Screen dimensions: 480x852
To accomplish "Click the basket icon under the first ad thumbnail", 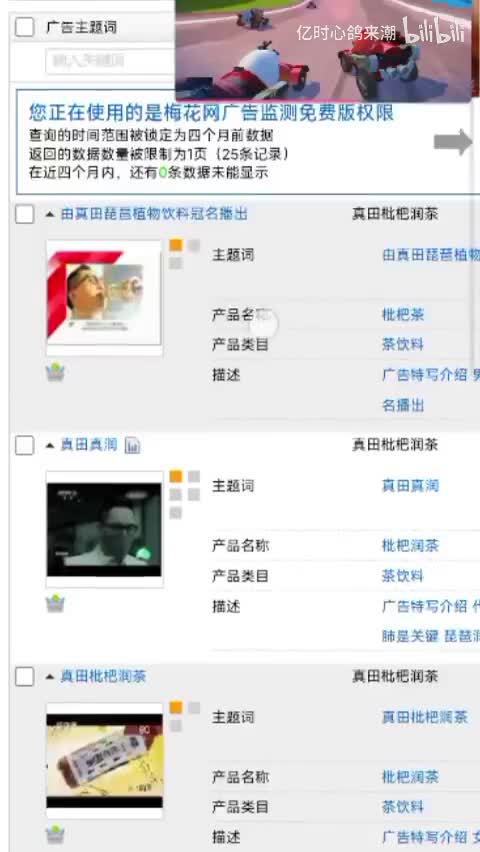I will 55,372.
